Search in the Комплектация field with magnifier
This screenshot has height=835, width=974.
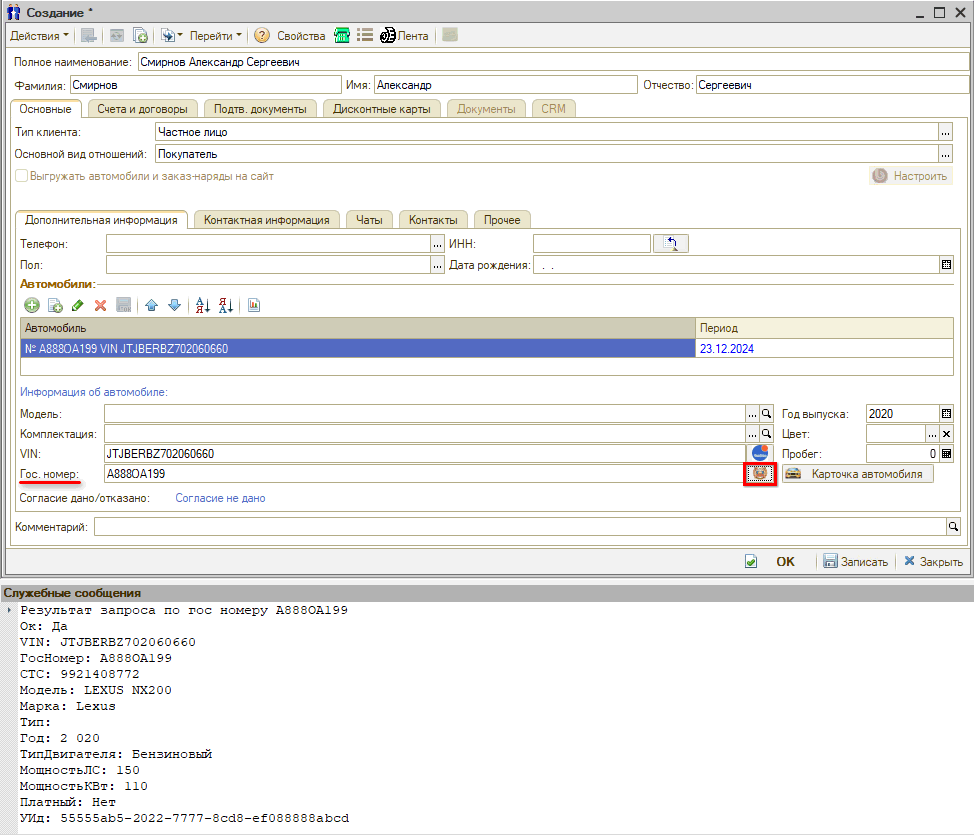(x=767, y=434)
